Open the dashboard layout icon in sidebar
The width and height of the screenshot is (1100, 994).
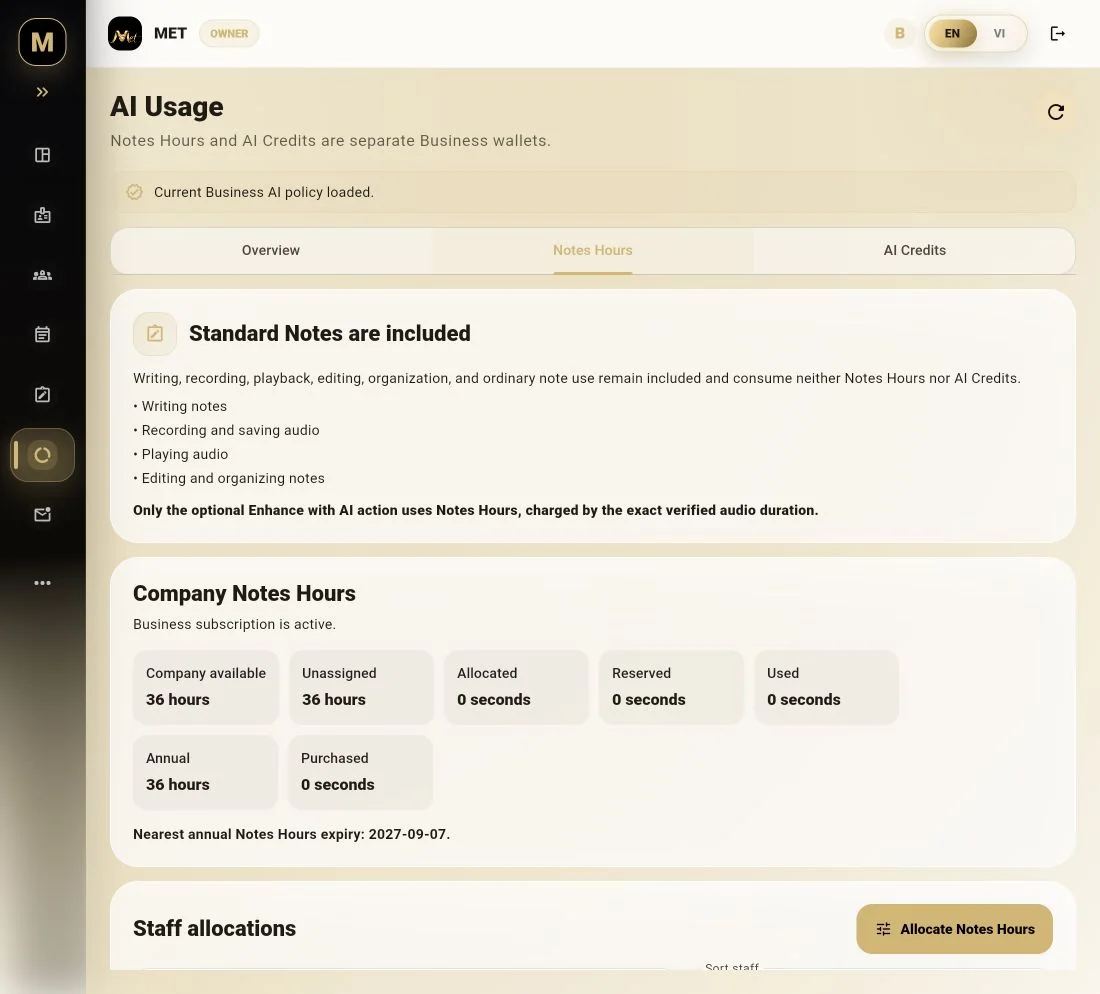coord(42,155)
